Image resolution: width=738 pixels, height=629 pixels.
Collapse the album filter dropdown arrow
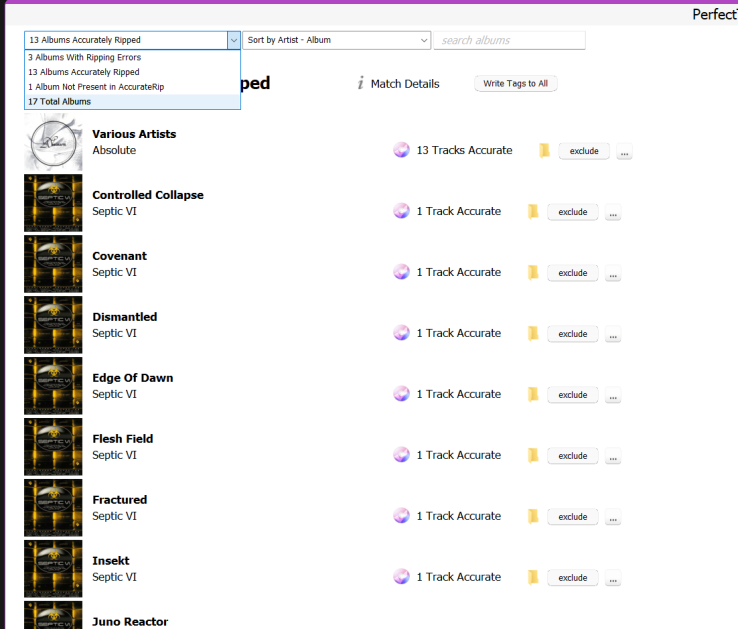[x=234, y=40]
